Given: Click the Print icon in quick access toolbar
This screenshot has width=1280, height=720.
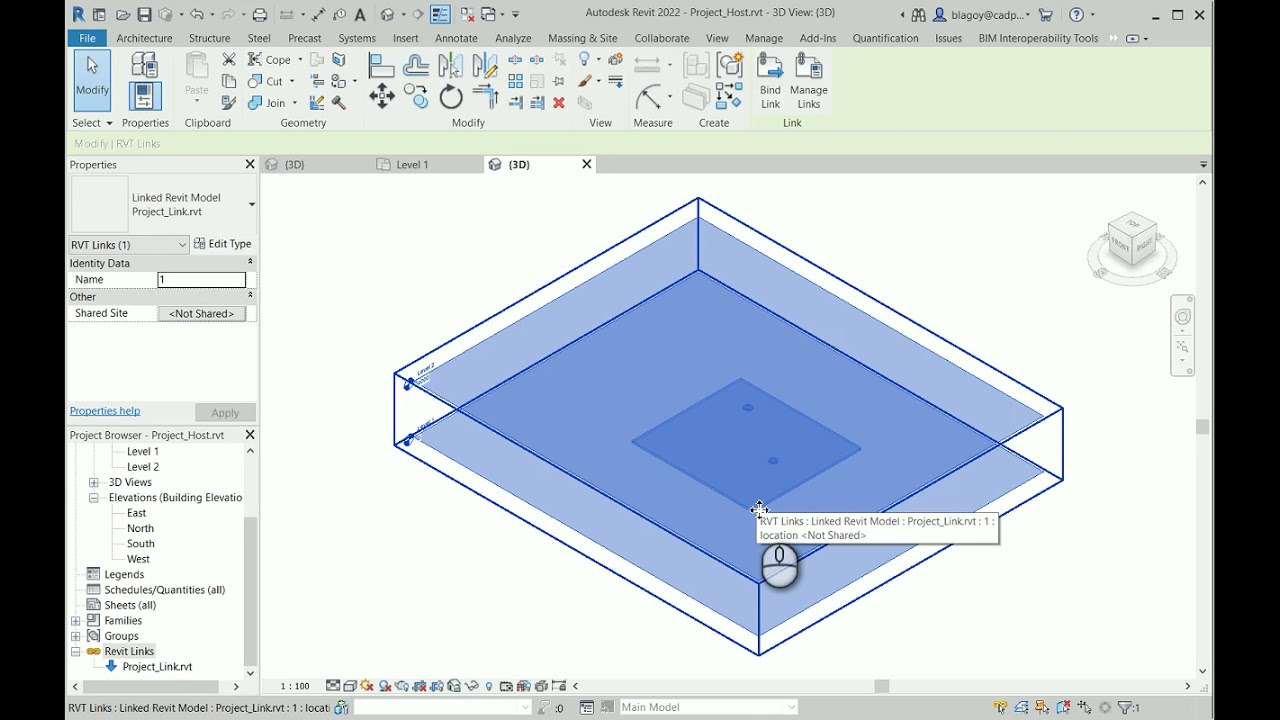Looking at the screenshot, I should pyautogui.click(x=260, y=15).
